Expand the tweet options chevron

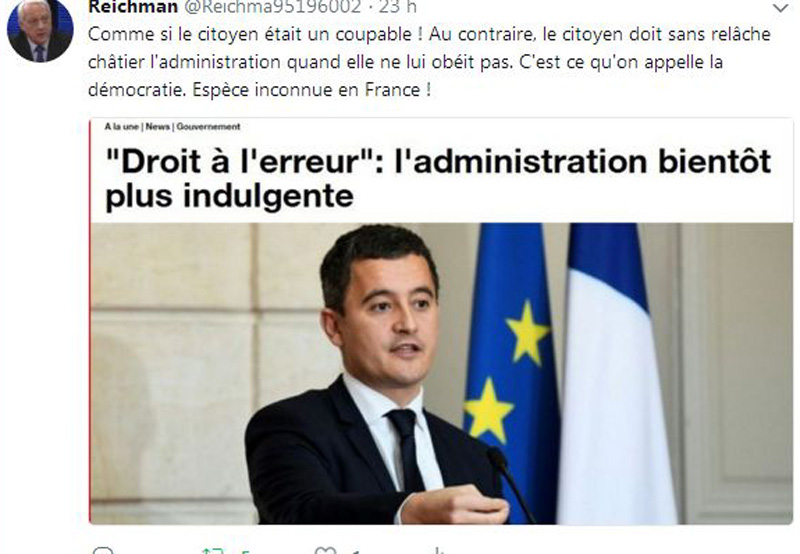tap(781, 7)
